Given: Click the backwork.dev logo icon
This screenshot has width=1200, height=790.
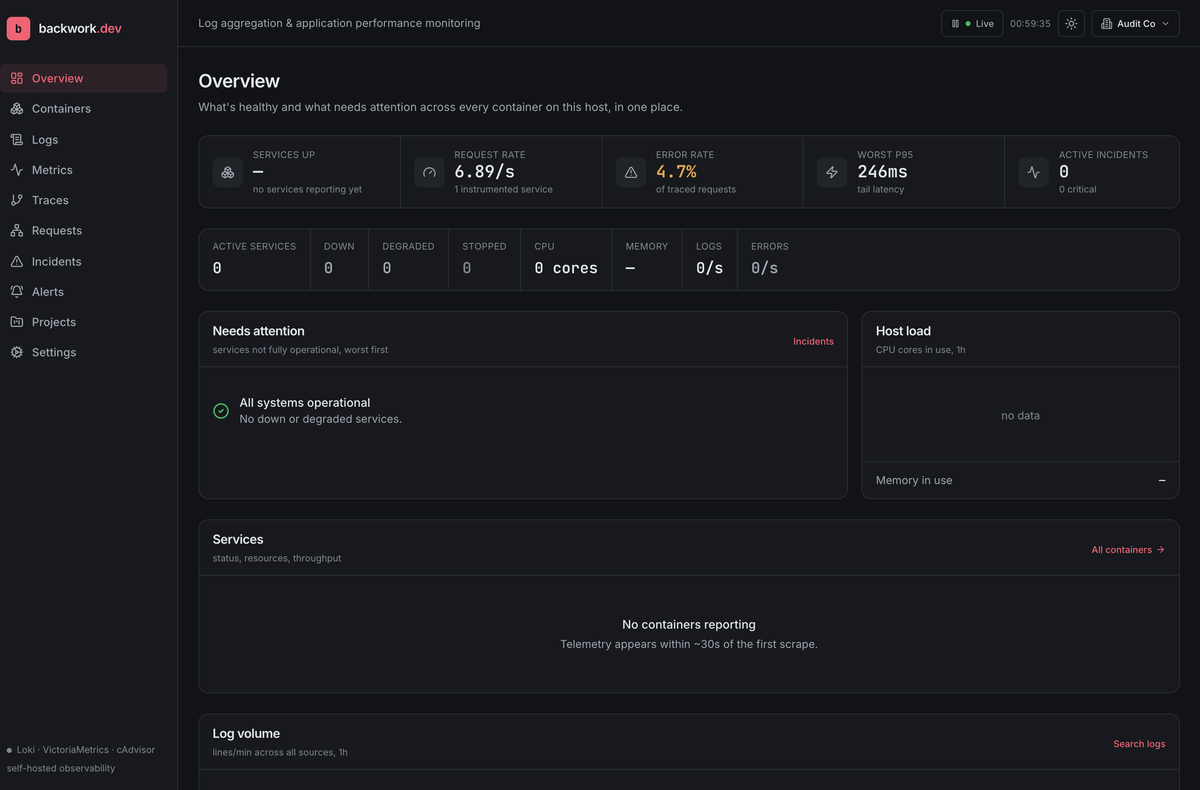Looking at the screenshot, I should pos(18,28).
